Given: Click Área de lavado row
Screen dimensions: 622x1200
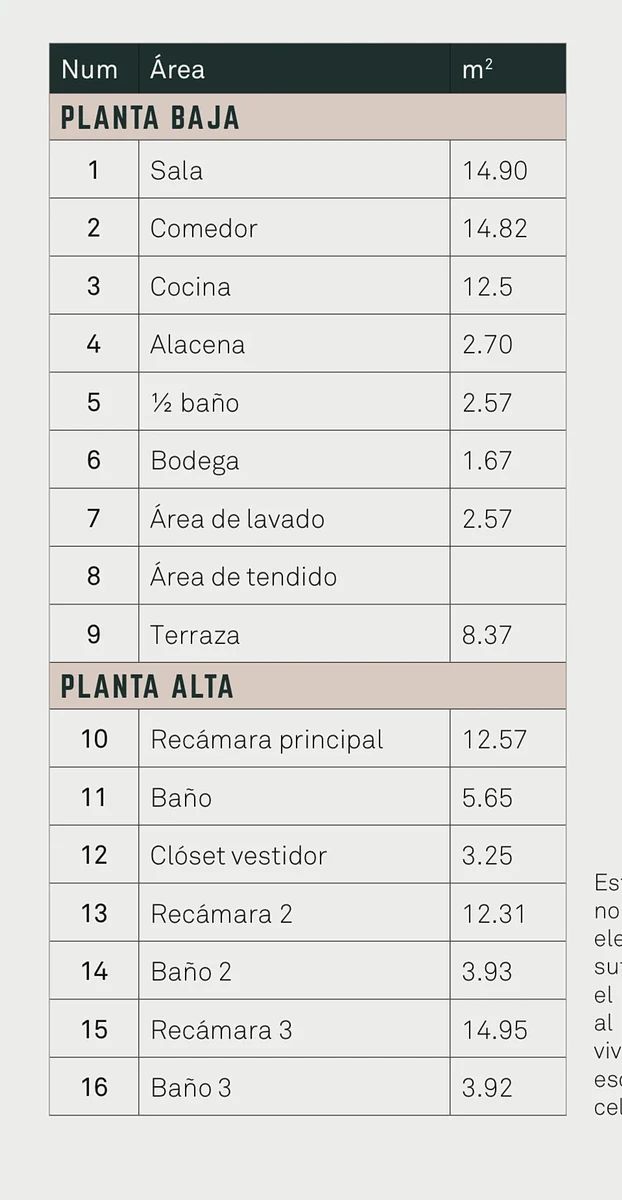Looking at the screenshot, I should click(x=307, y=518).
